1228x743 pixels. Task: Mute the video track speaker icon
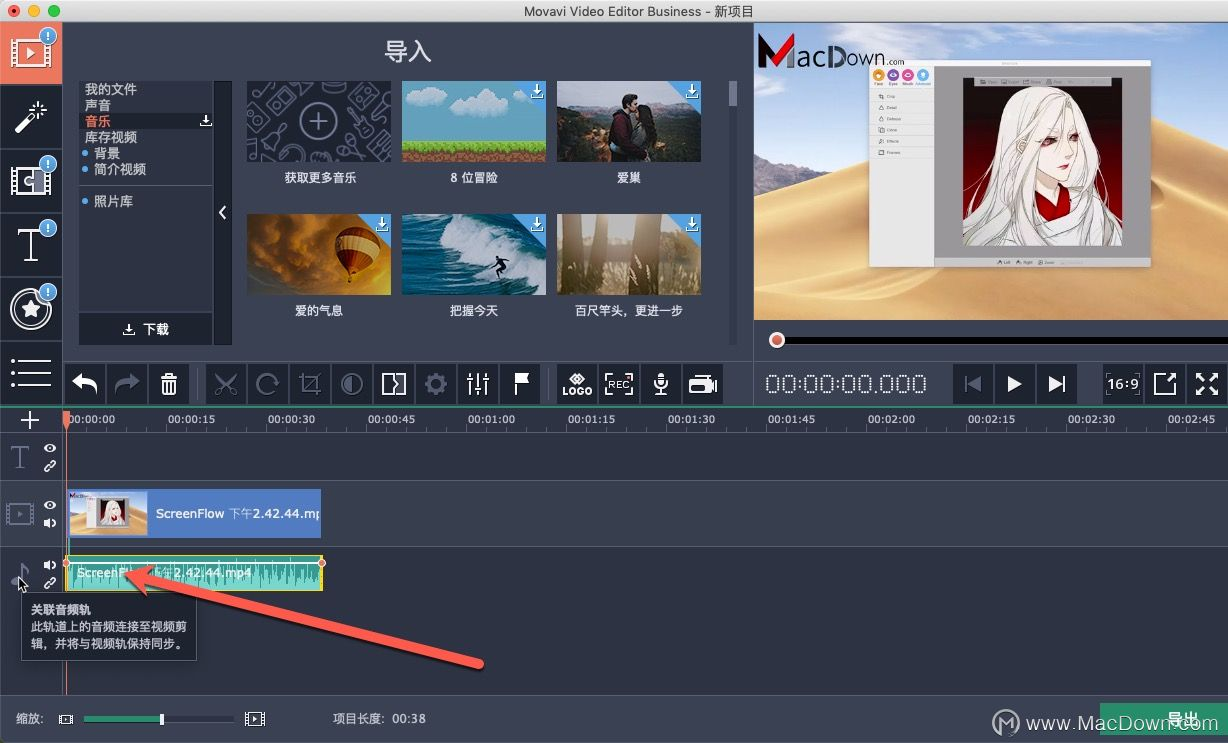50,523
